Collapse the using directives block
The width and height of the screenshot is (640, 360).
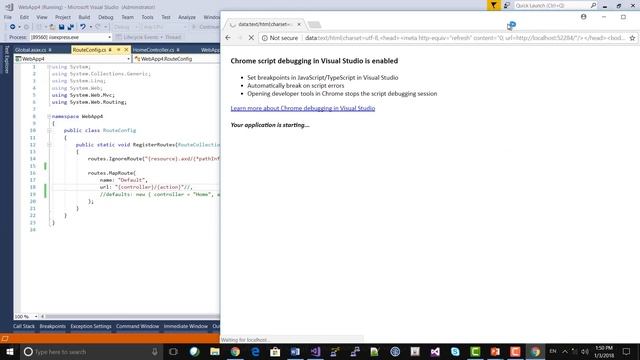tap(49, 67)
